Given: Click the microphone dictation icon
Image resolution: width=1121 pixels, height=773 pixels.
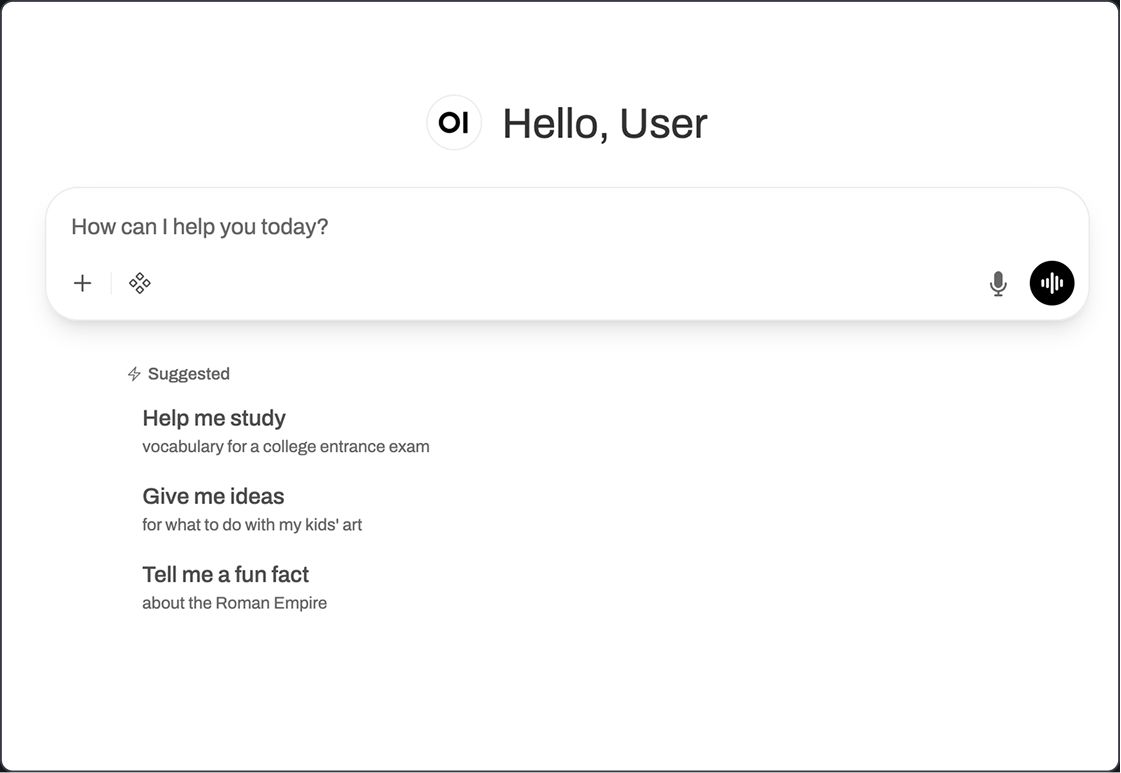Looking at the screenshot, I should coord(998,284).
